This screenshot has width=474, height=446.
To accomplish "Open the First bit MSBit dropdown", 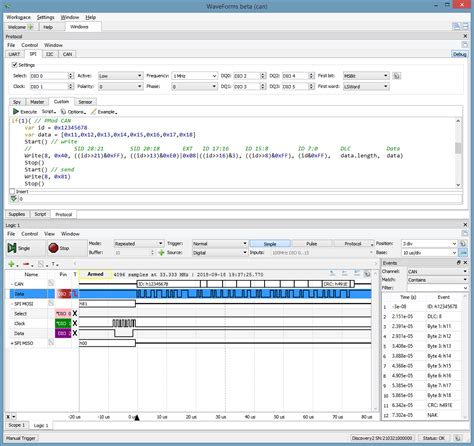I will tap(366, 76).
